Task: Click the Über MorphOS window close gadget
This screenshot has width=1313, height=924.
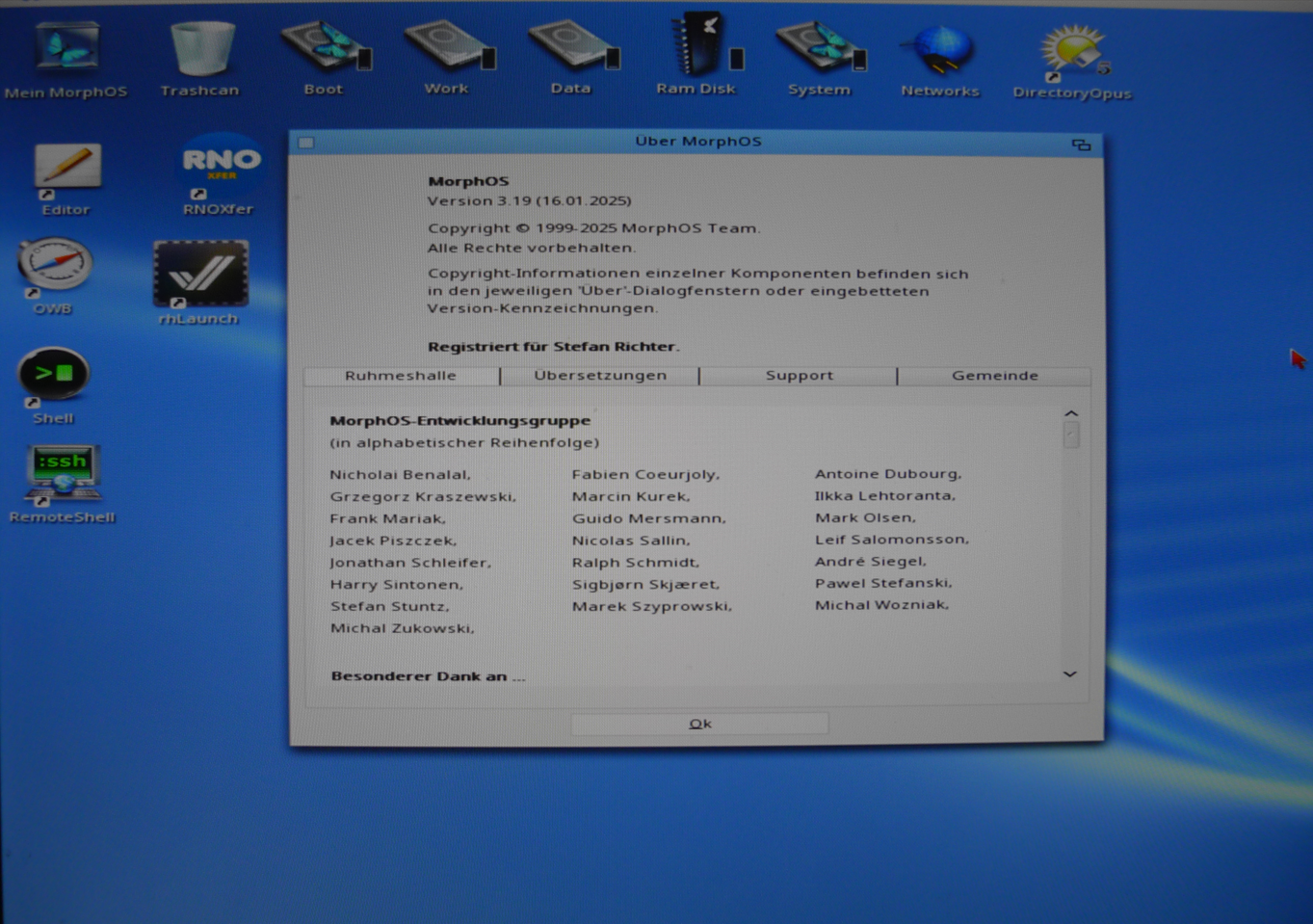Action: [x=306, y=143]
